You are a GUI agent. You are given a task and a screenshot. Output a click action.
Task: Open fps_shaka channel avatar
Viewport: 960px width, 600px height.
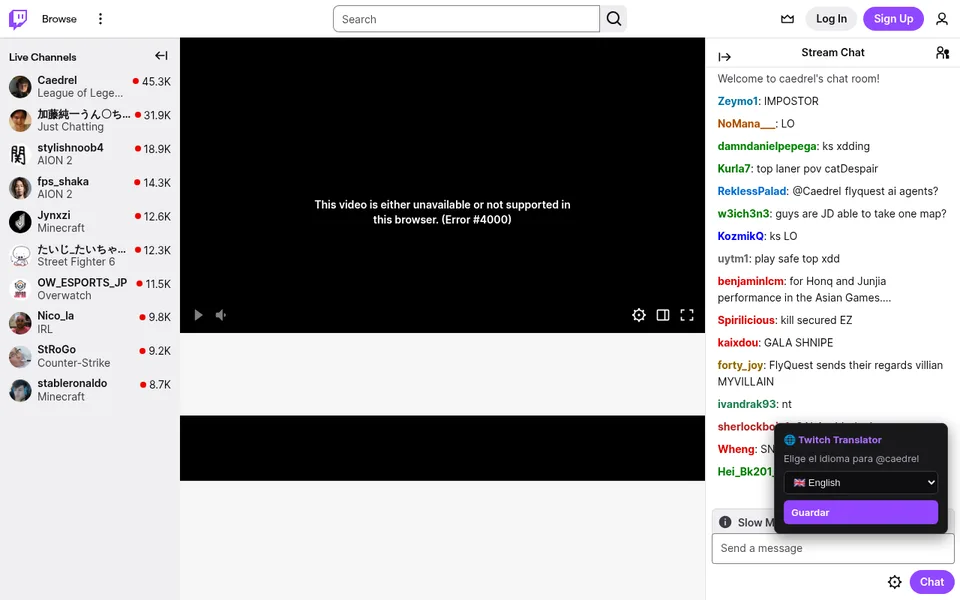(20, 188)
